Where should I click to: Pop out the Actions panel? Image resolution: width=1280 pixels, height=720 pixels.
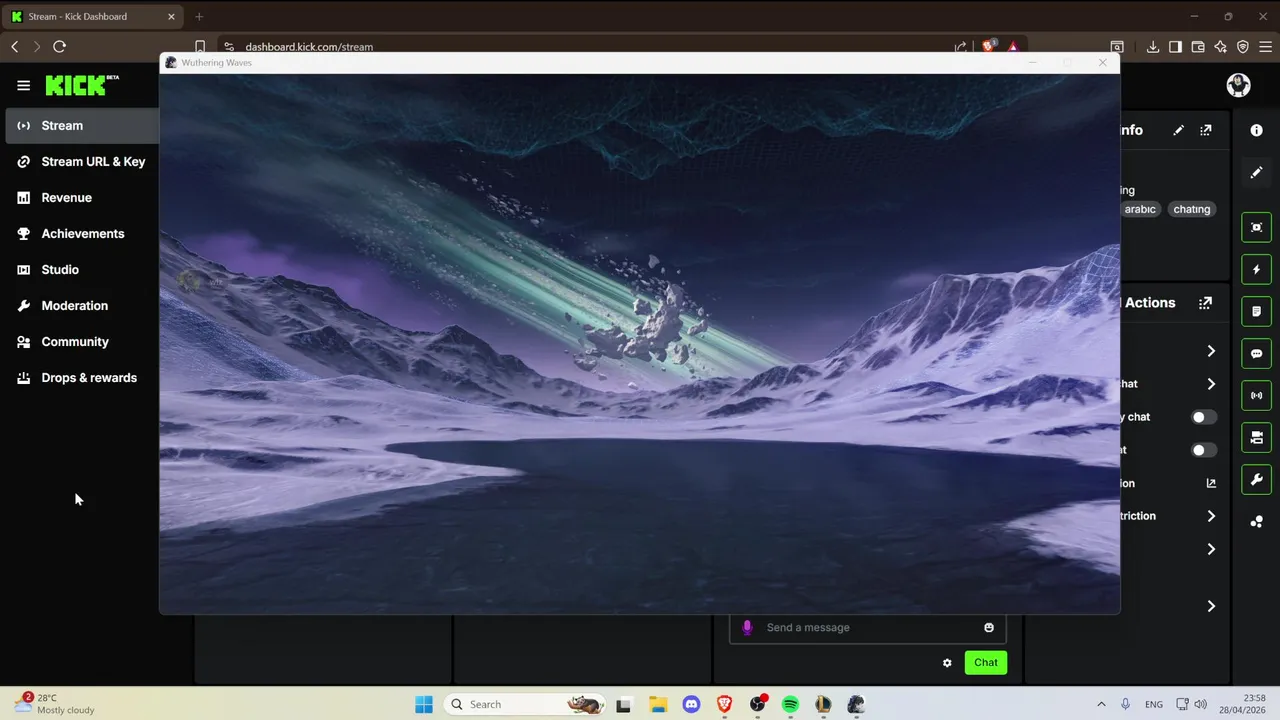(x=1206, y=303)
